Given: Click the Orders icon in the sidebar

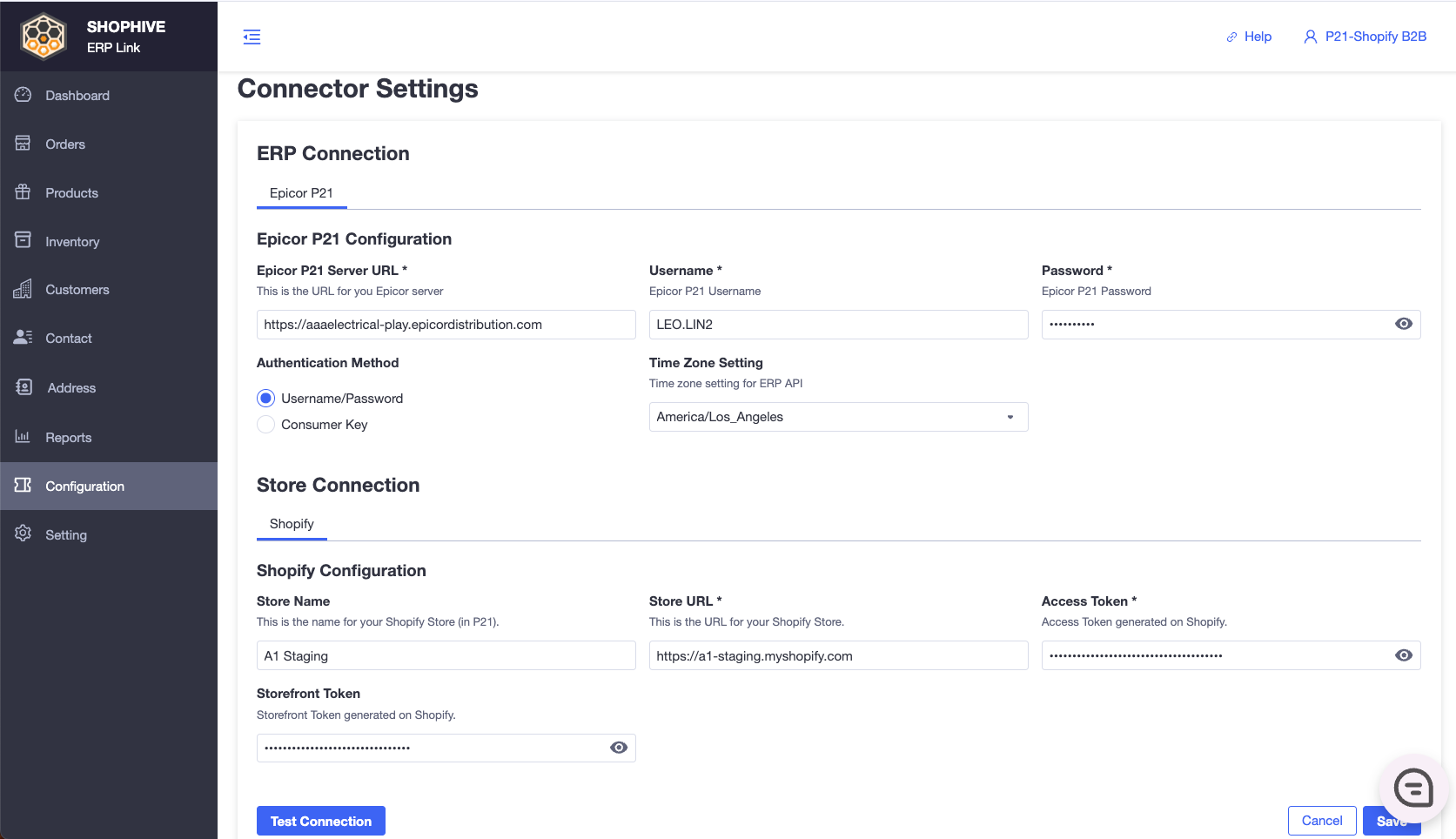Looking at the screenshot, I should (23, 144).
